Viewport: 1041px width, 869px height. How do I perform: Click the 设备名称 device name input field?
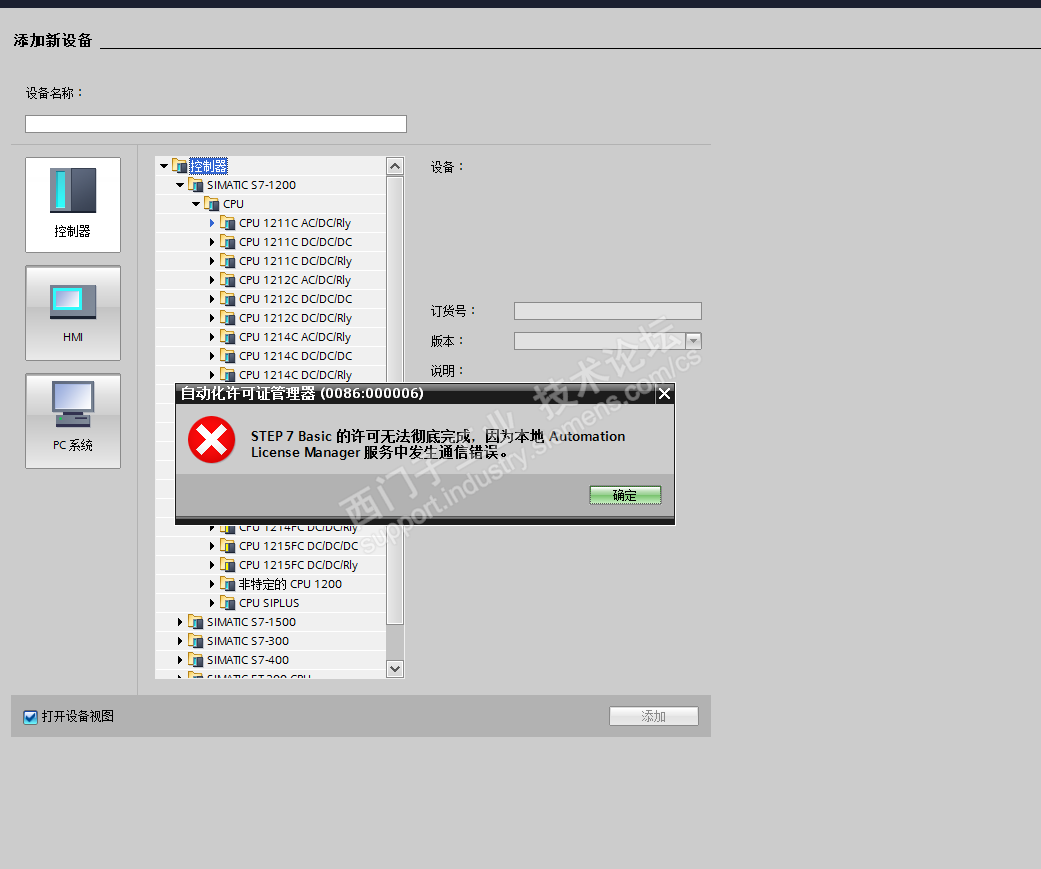216,123
